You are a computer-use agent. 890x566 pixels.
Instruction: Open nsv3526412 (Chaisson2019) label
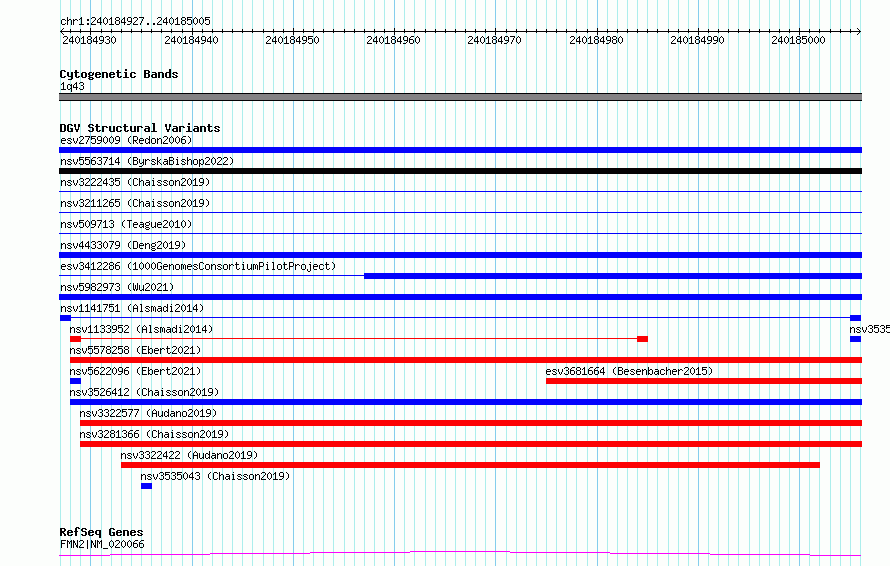point(144,392)
